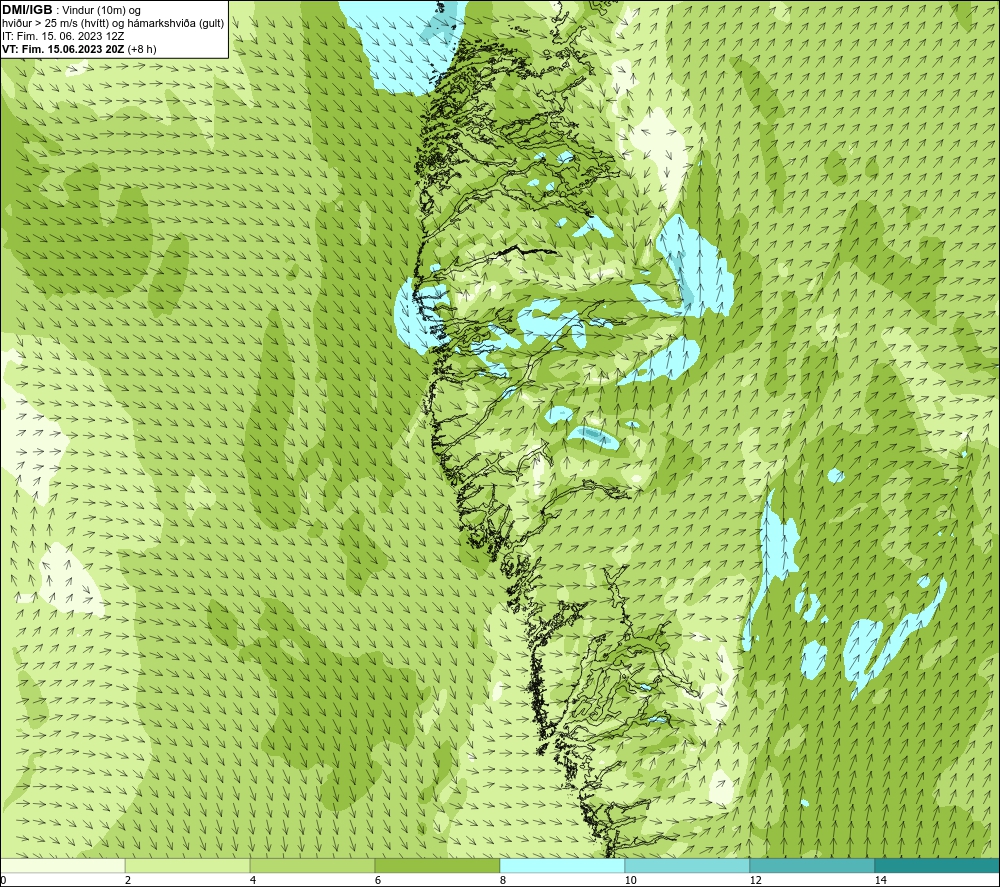Click the 2–4 m/s light green legend swatch
This screenshot has width=1000, height=887.
tap(188, 865)
